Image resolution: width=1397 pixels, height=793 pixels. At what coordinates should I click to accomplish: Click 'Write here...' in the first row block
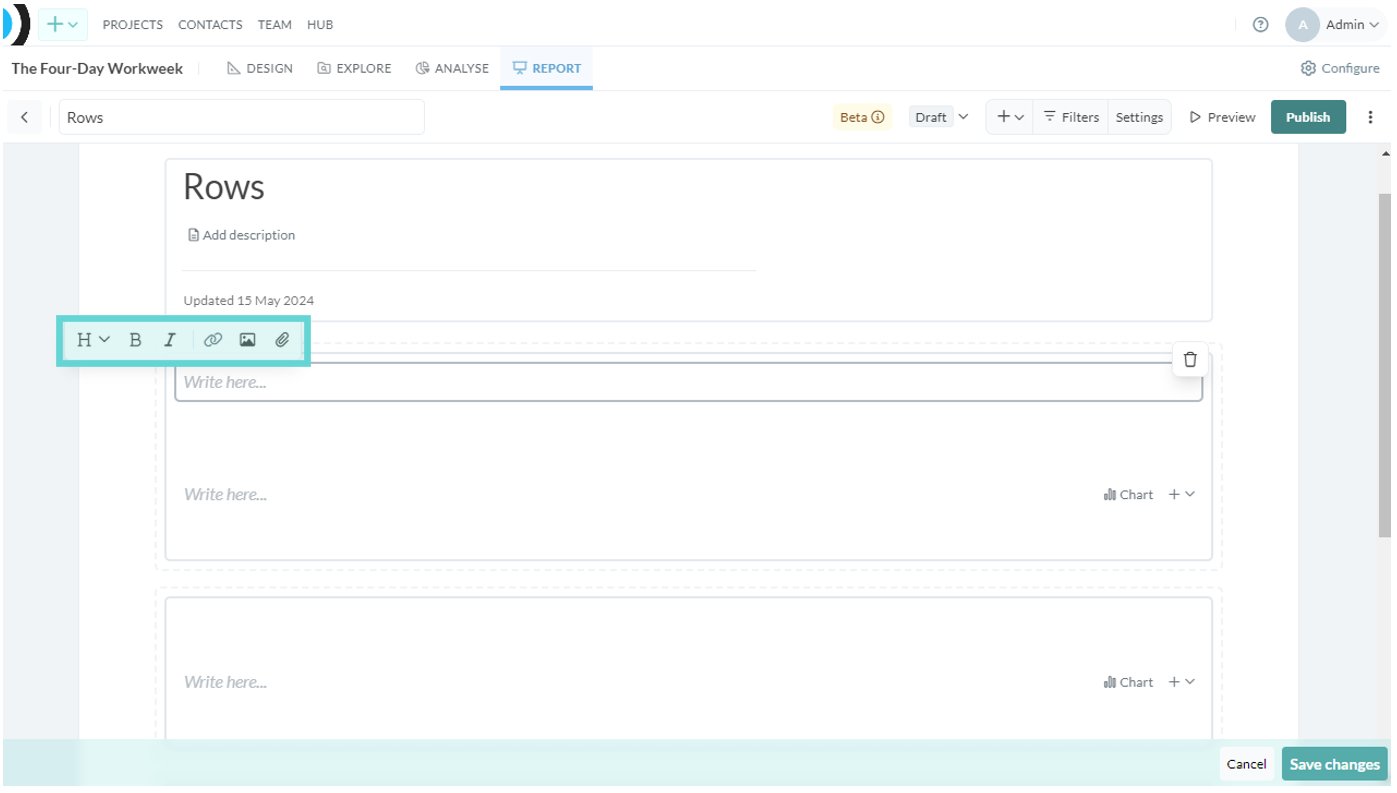225,494
